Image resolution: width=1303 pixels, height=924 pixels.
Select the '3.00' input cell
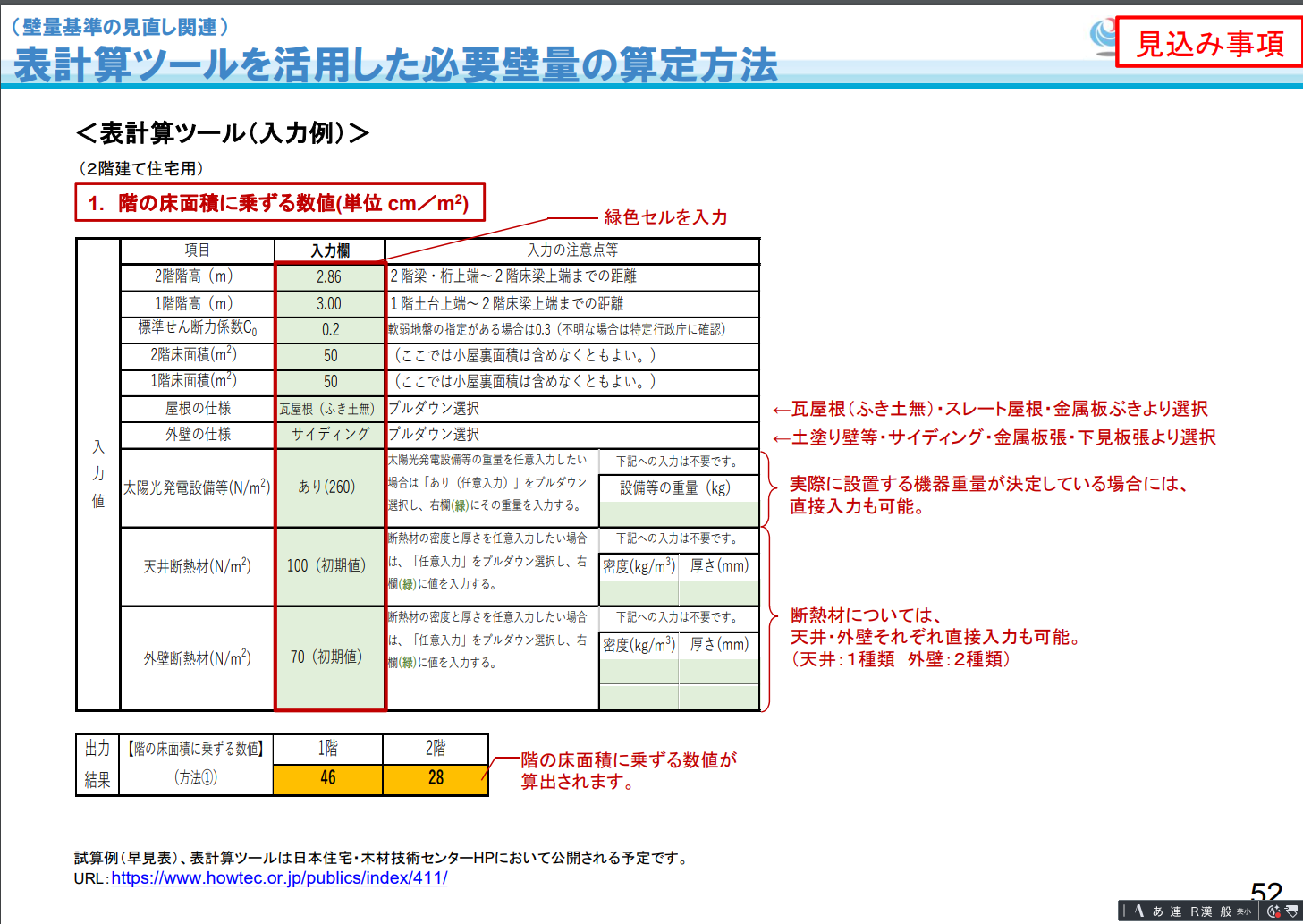(329, 303)
